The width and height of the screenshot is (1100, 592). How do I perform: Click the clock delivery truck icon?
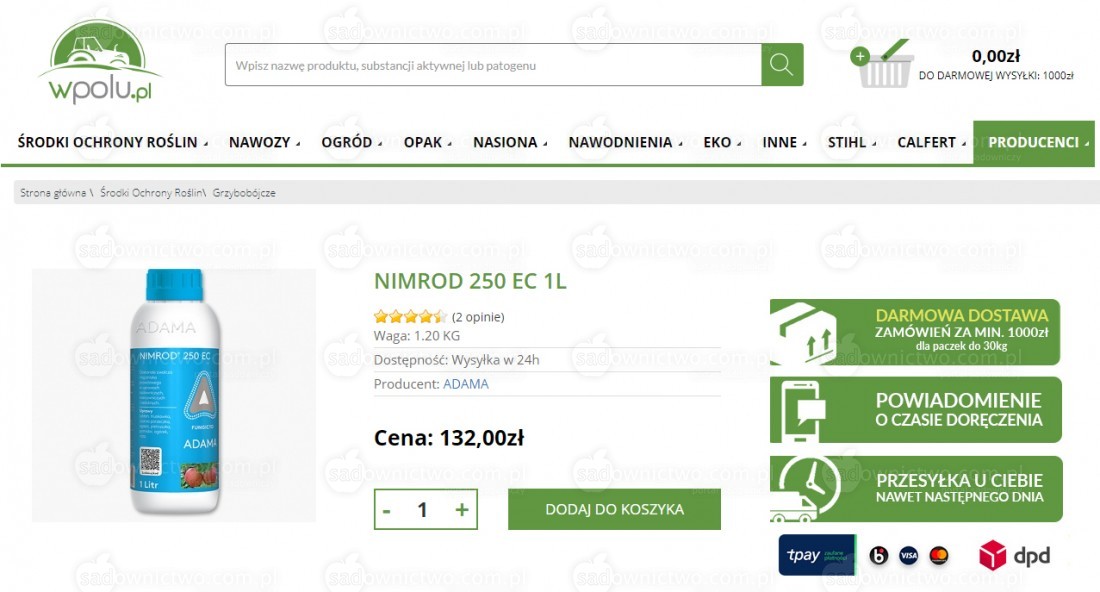point(805,489)
